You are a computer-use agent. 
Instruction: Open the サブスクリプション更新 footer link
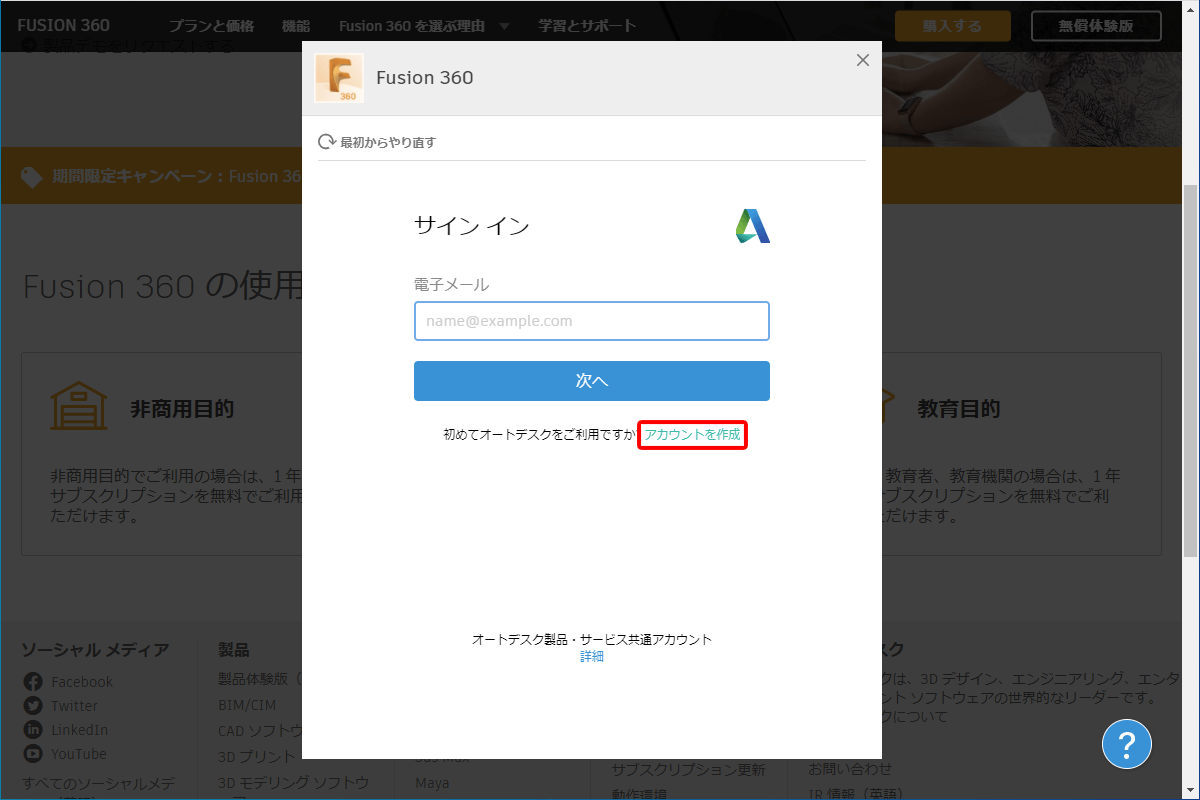click(x=688, y=769)
